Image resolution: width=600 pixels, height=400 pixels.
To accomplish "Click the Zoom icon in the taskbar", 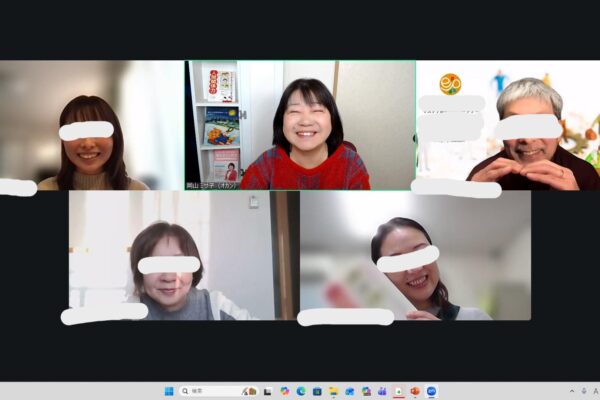I will pos(431,391).
